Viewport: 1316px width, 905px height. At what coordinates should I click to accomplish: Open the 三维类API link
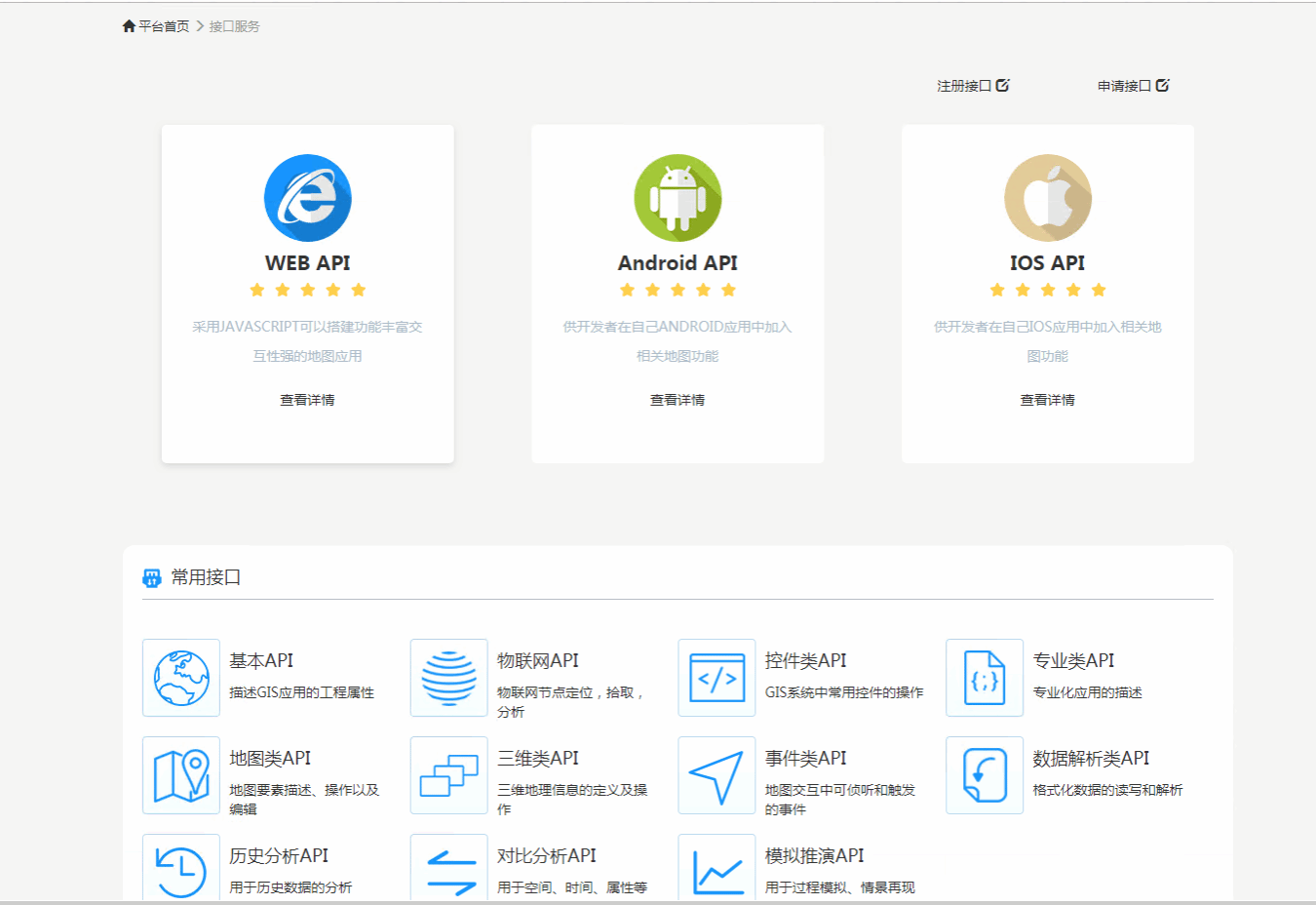point(538,759)
